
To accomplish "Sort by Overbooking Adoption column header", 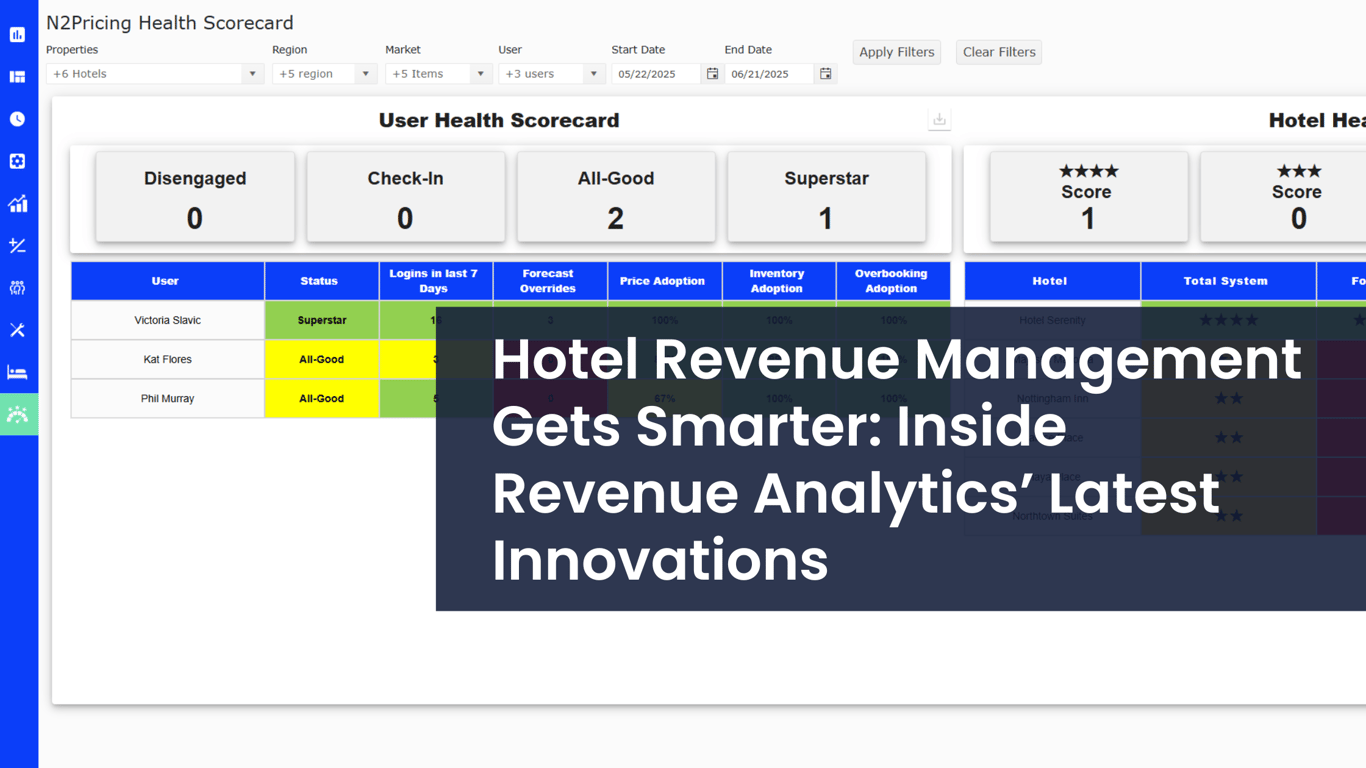I will (892, 281).
